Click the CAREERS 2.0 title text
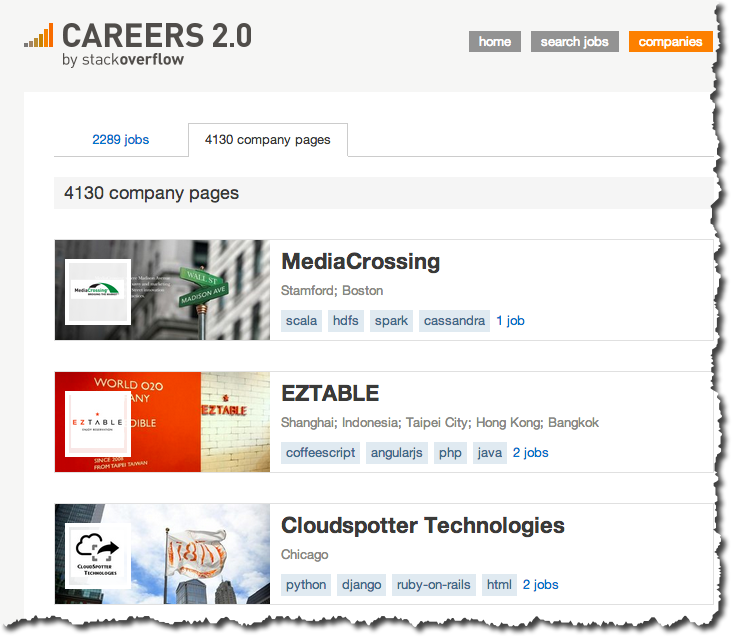This screenshot has width=732, height=637. tap(157, 35)
